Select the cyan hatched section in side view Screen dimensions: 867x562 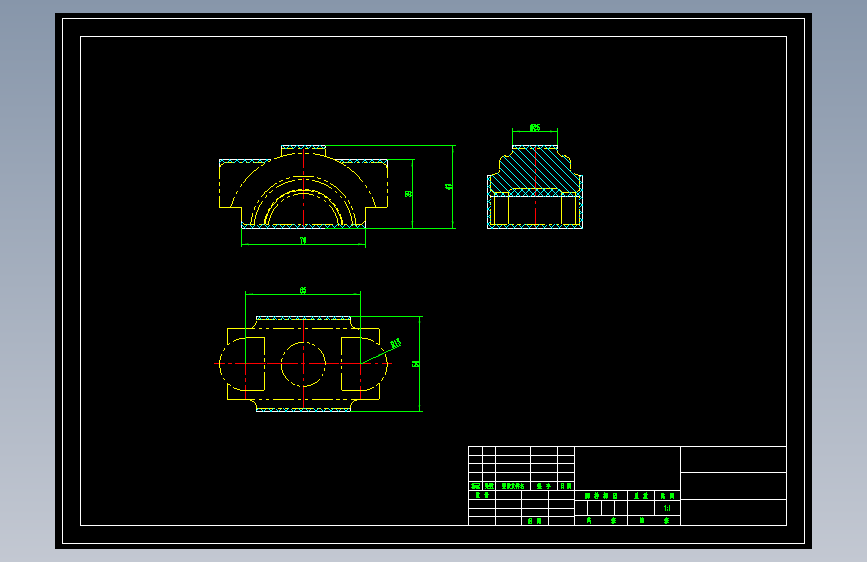point(535,169)
